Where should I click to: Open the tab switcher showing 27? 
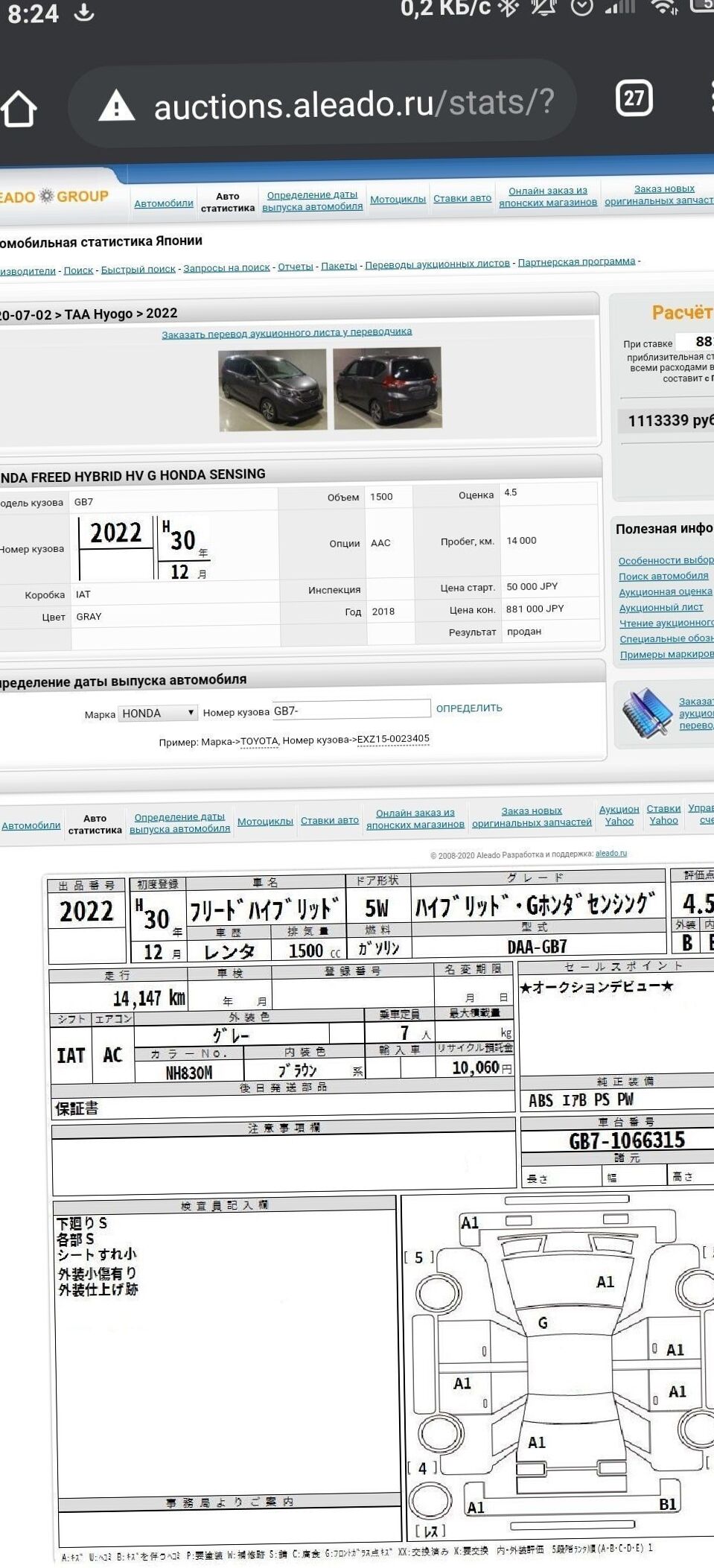pos(634,98)
